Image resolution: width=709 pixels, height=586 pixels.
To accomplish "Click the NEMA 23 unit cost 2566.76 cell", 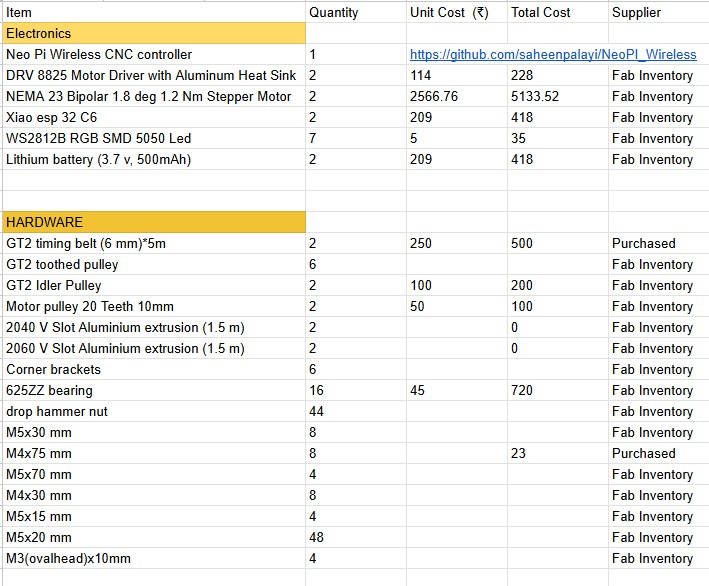I will click(x=457, y=96).
